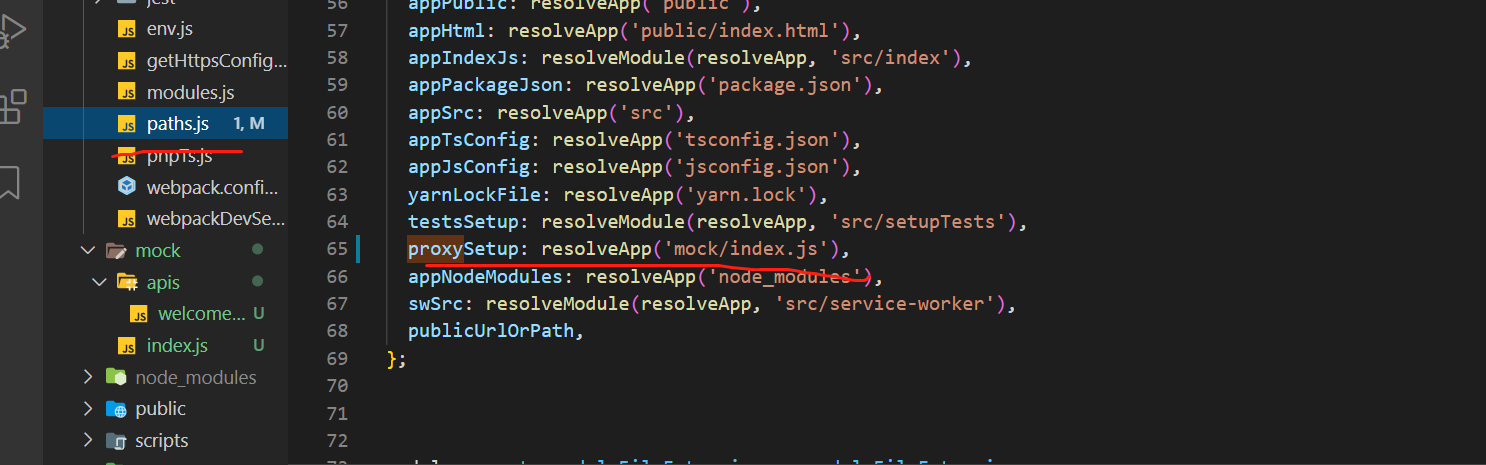This screenshot has height=465, width=1486.
Task: Click the JS icon beside paths.js
Action: [127, 124]
